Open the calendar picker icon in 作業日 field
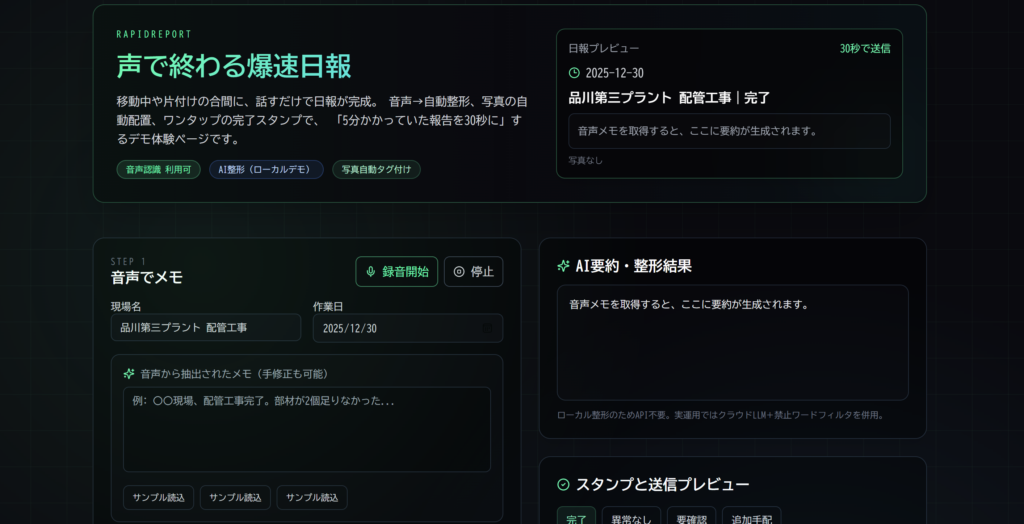The height and width of the screenshot is (524, 1024). pyautogui.click(x=487, y=328)
